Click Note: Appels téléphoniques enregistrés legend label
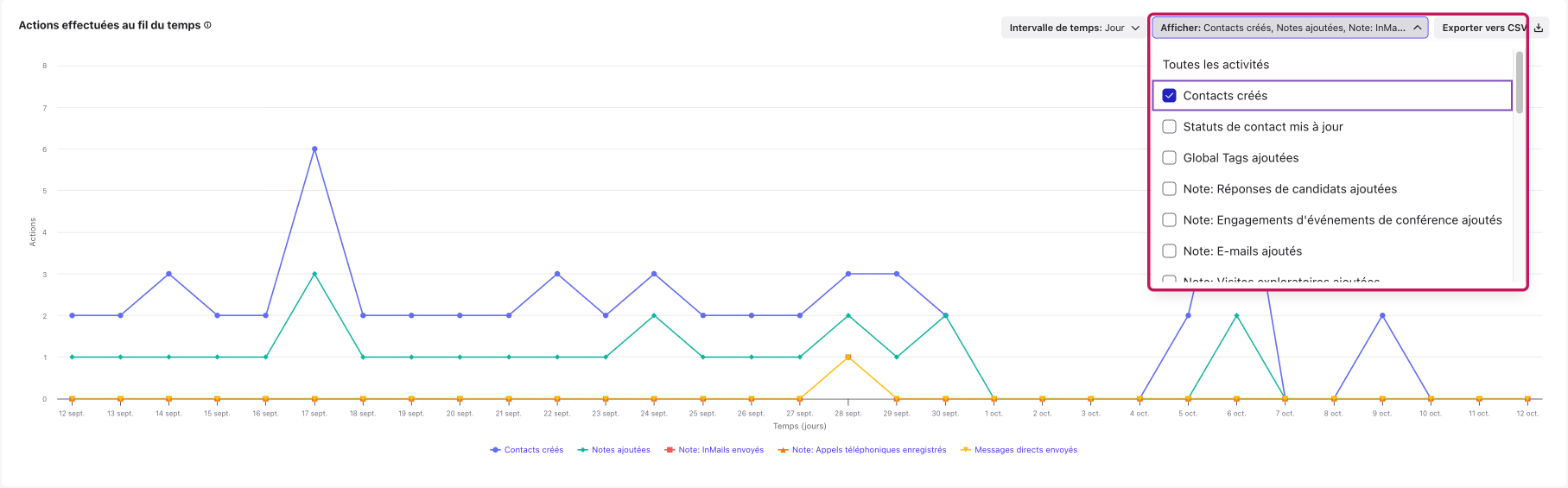 pyautogui.click(x=869, y=450)
